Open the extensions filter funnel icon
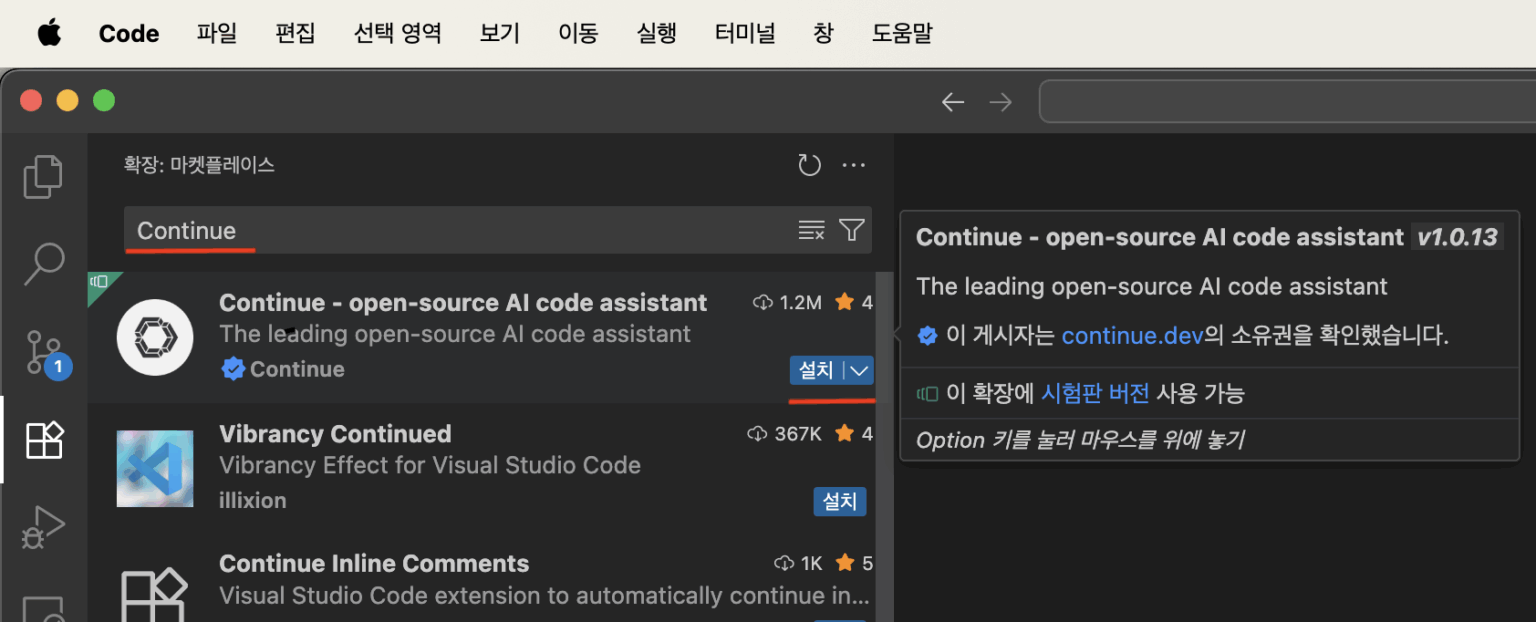The image size is (1536, 622). point(851,229)
